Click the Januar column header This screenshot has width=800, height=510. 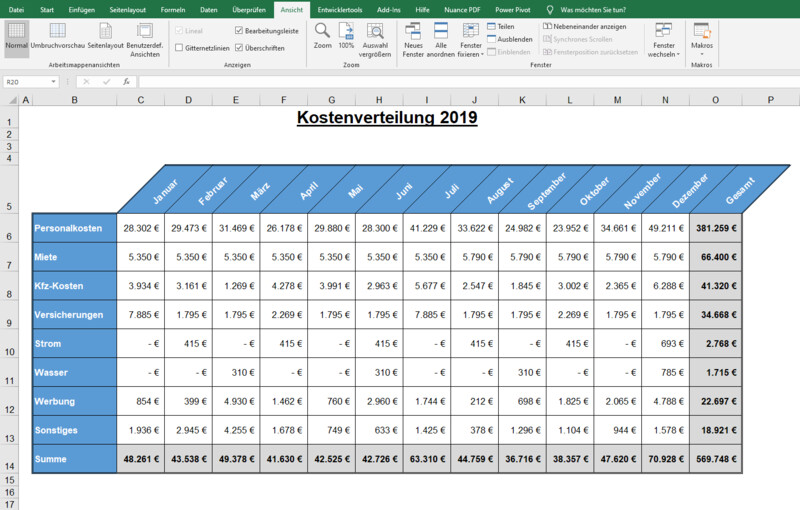click(x=165, y=191)
